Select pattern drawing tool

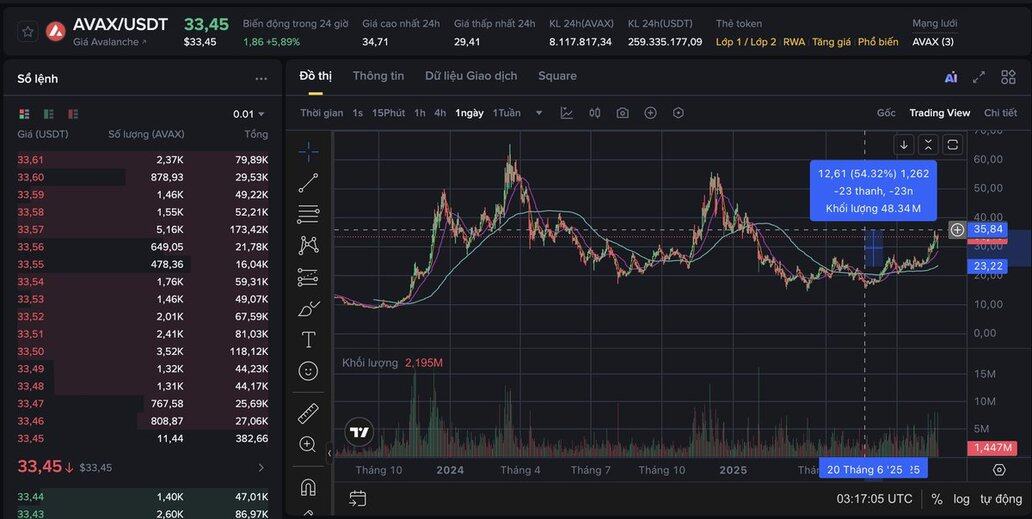308,245
